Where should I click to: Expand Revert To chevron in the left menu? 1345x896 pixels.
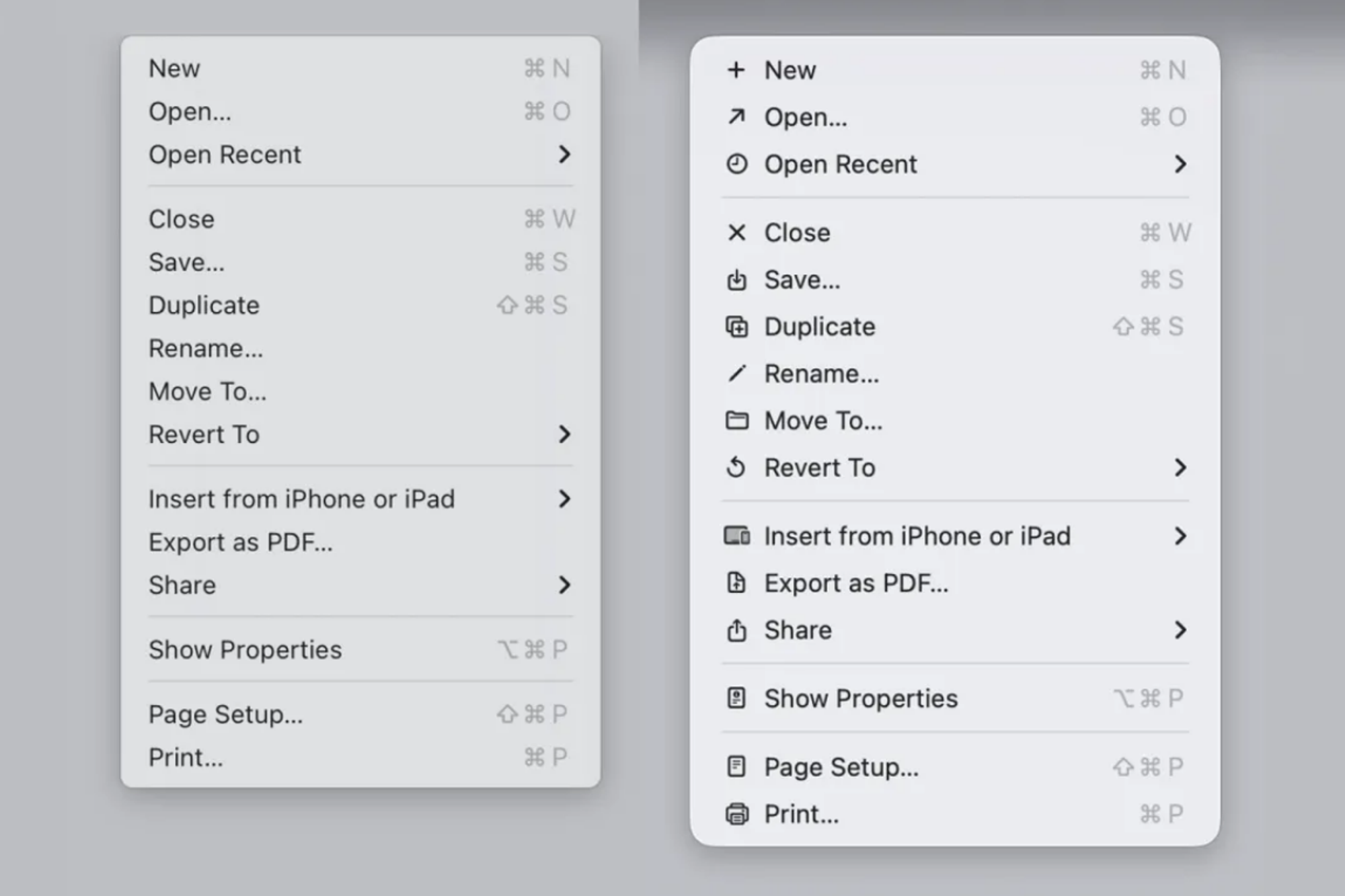tap(564, 434)
